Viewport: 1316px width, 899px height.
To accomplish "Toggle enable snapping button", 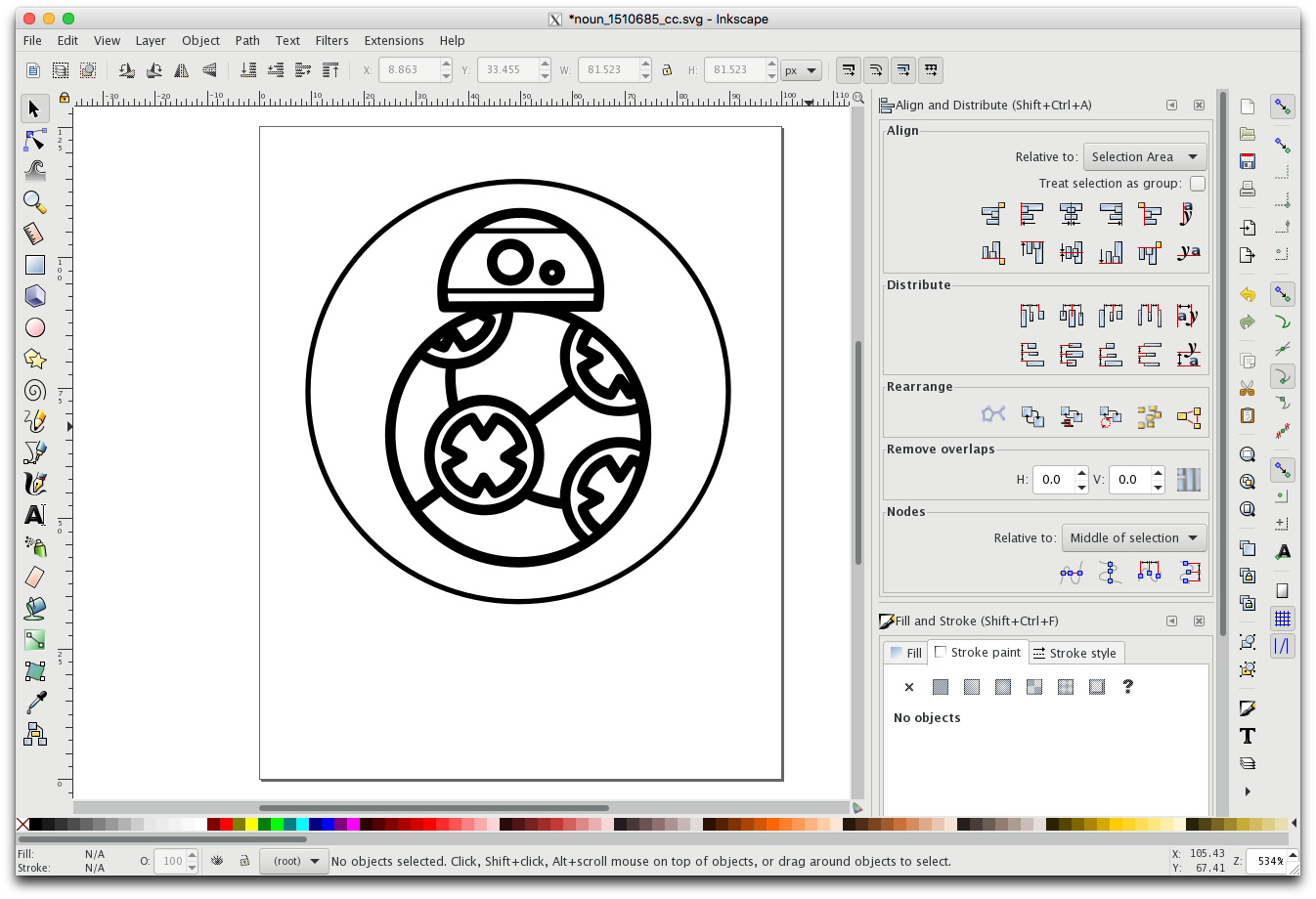I will [x=1282, y=107].
